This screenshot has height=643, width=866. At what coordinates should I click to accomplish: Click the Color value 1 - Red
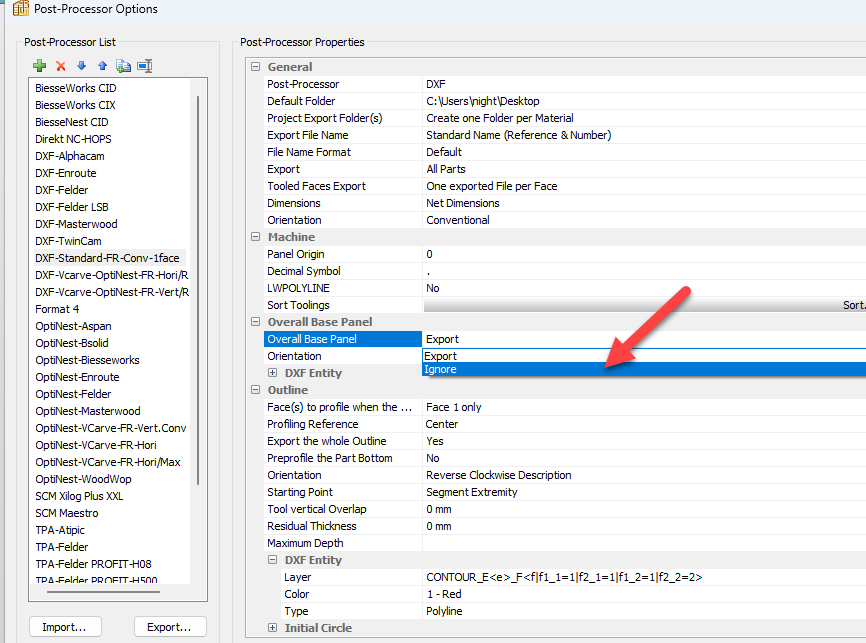pos(444,594)
